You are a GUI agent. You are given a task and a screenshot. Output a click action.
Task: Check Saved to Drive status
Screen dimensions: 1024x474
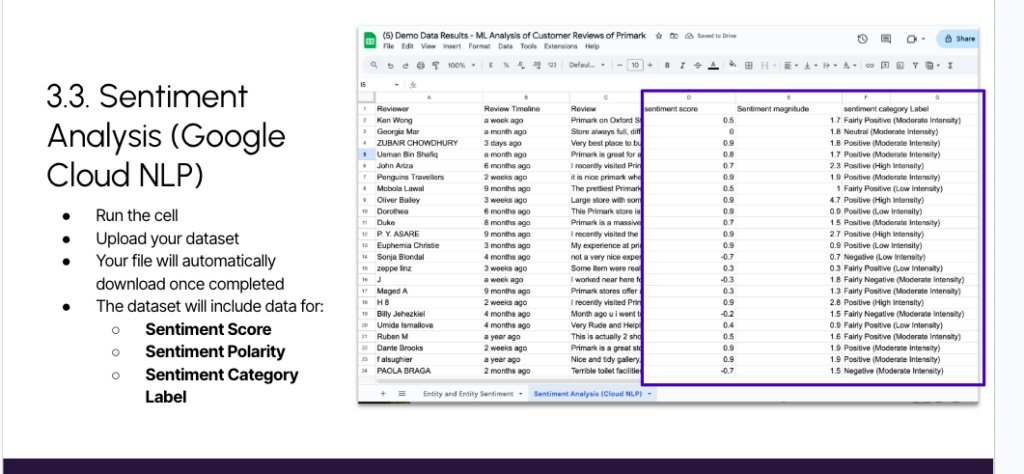(x=711, y=36)
